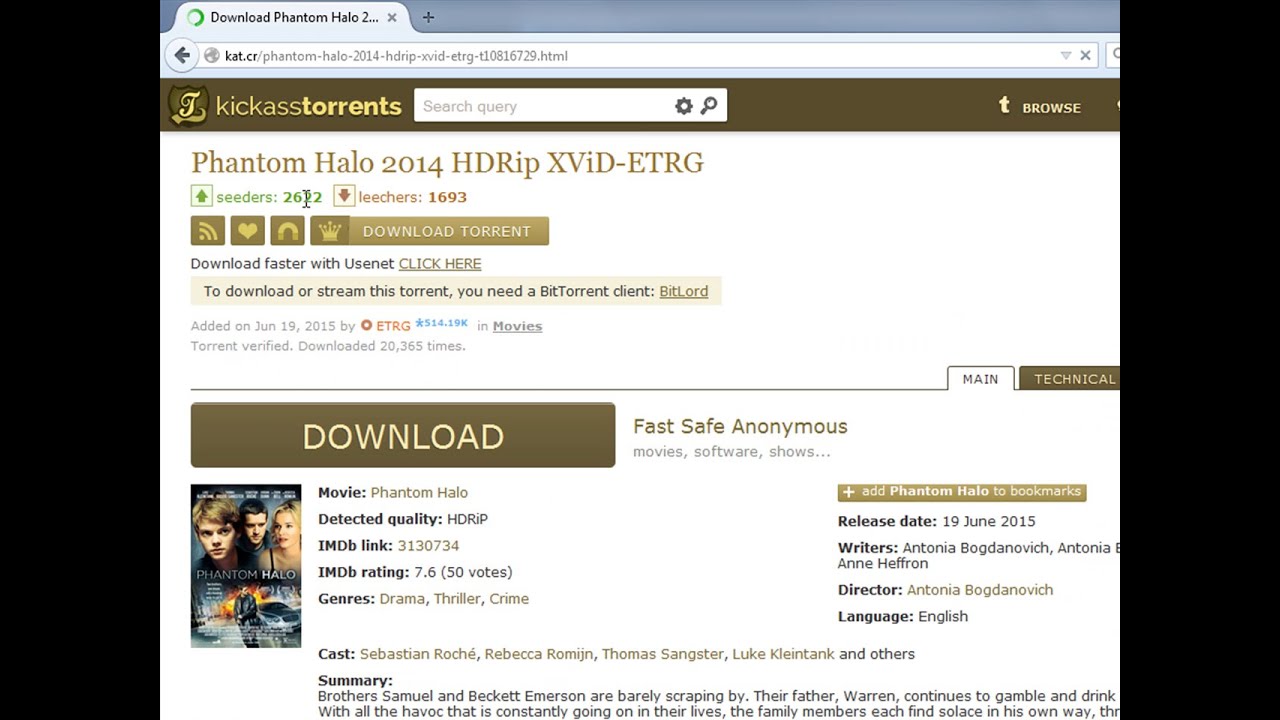1280x720 pixels.
Task: Stop page loading with the X button
Action: tap(1085, 55)
